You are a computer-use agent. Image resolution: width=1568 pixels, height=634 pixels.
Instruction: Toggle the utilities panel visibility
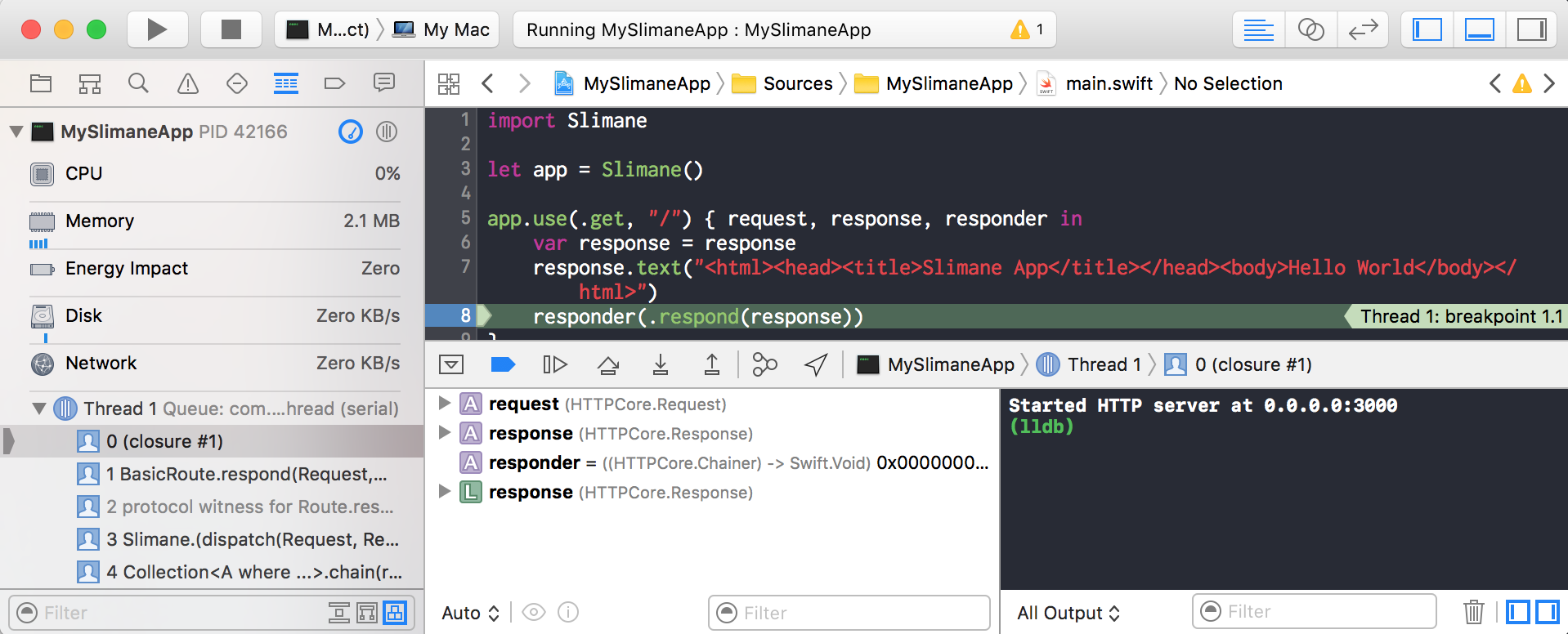(x=1531, y=30)
